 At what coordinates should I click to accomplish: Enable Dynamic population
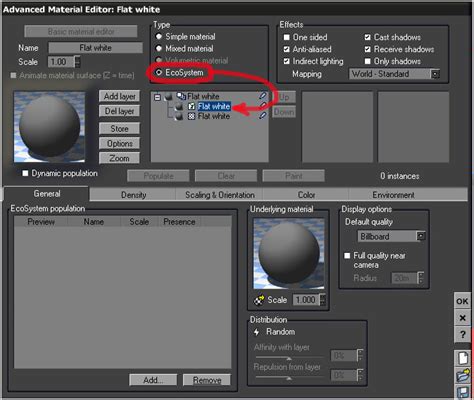(x=25, y=173)
